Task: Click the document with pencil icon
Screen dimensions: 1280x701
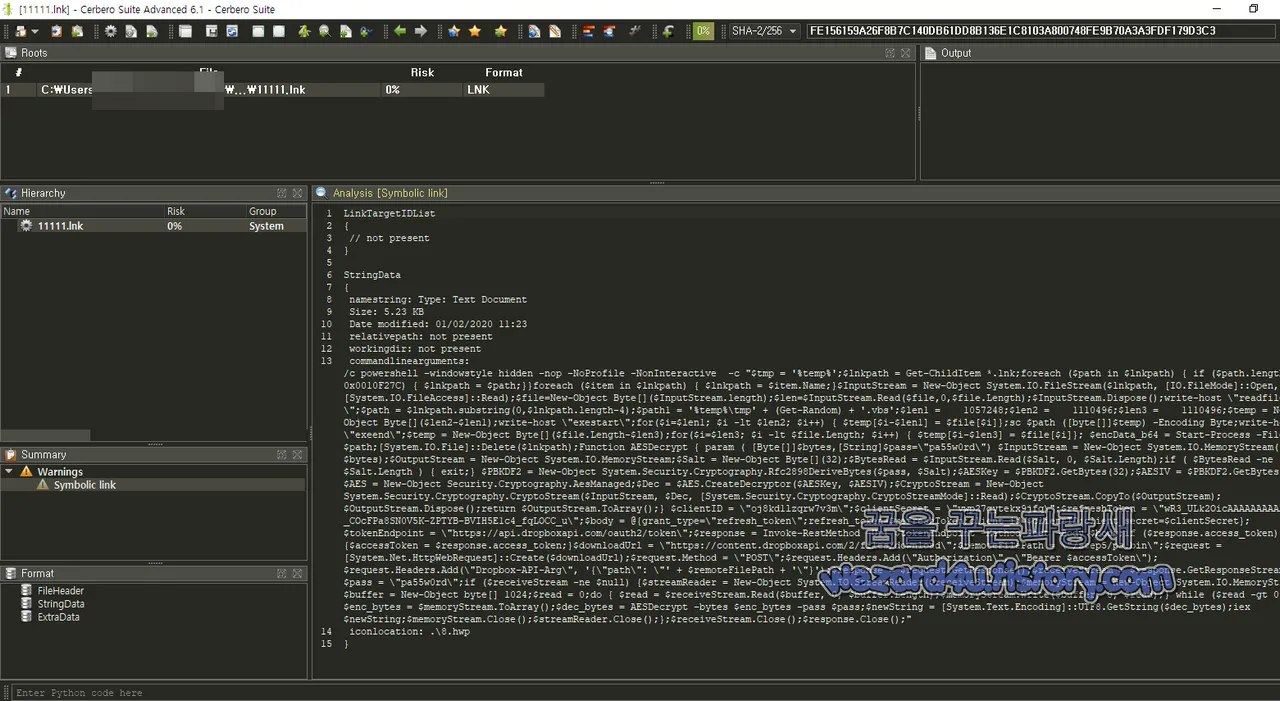Action: (x=555, y=31)
